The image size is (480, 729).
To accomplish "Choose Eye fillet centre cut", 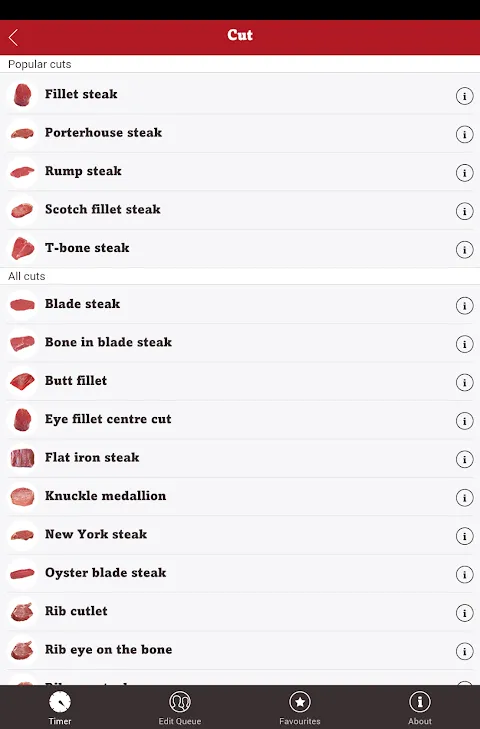I will point(240,420).
